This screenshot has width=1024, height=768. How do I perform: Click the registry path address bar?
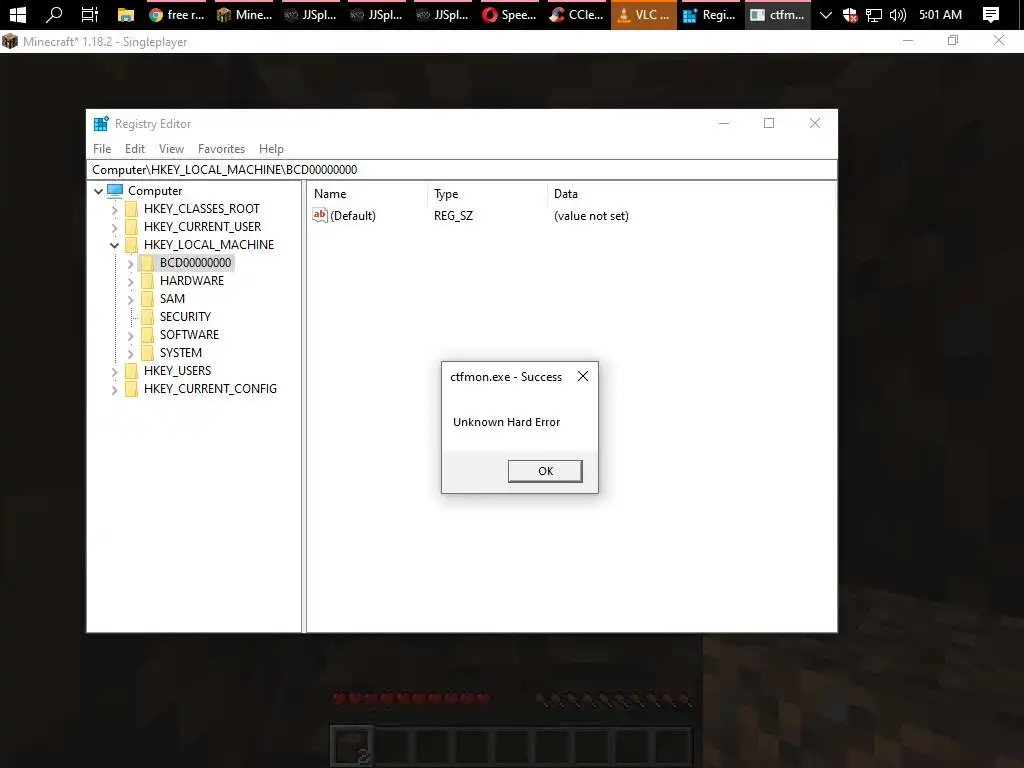(462, 170)
